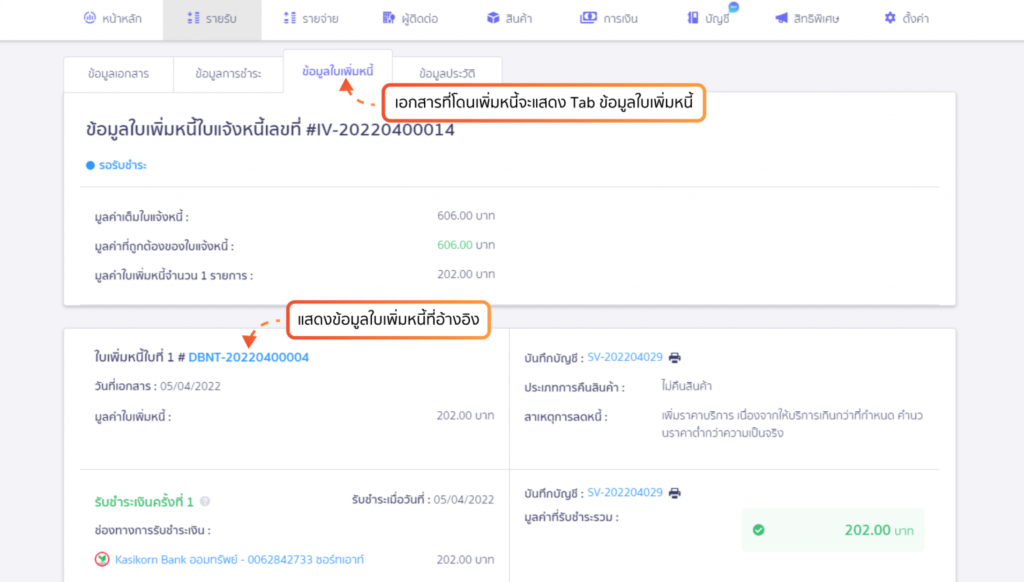Print journal entry in payment received section
1024x582 pixels.
675,493
